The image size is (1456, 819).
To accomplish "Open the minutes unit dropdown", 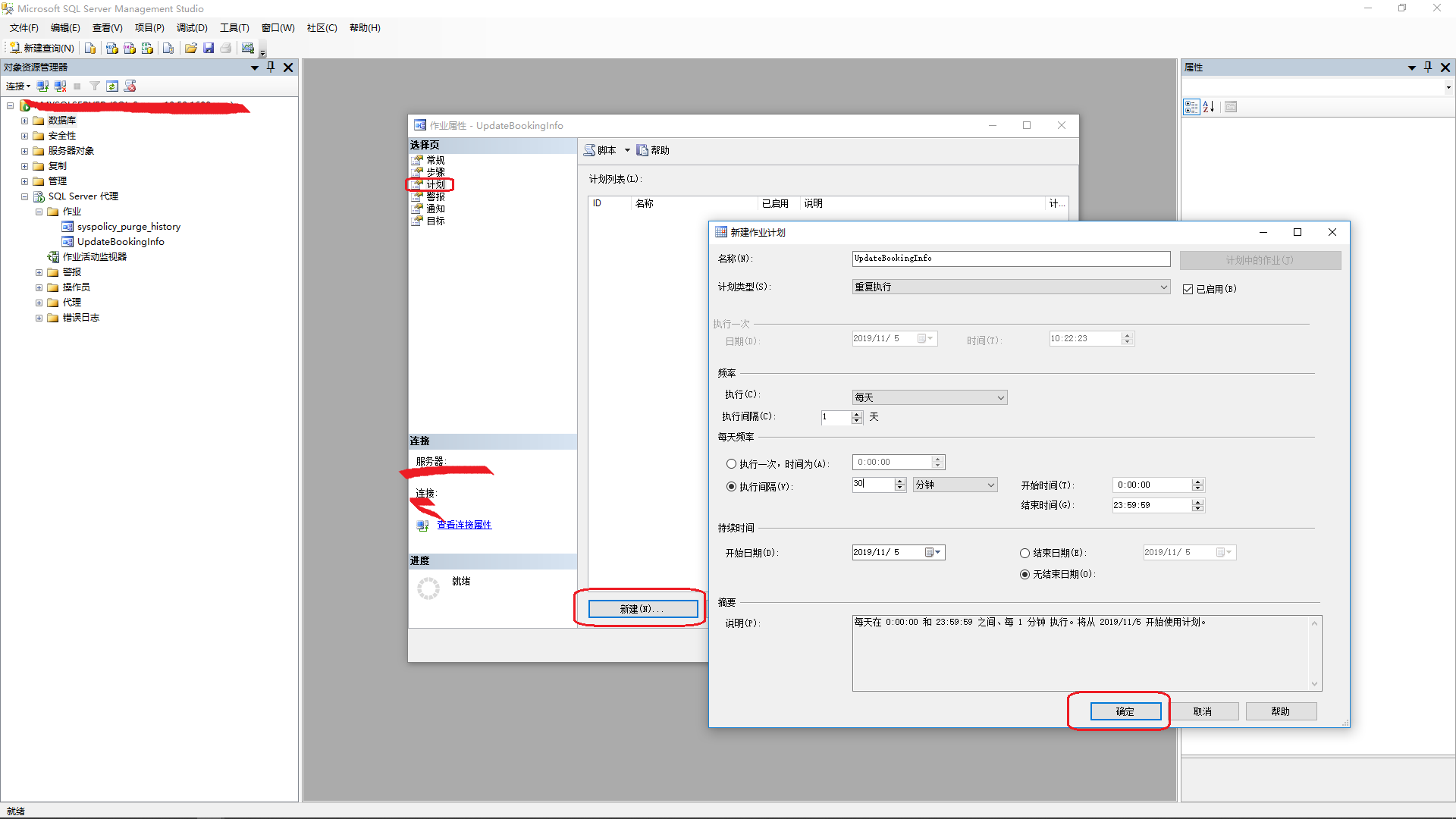I will (955, 485).
